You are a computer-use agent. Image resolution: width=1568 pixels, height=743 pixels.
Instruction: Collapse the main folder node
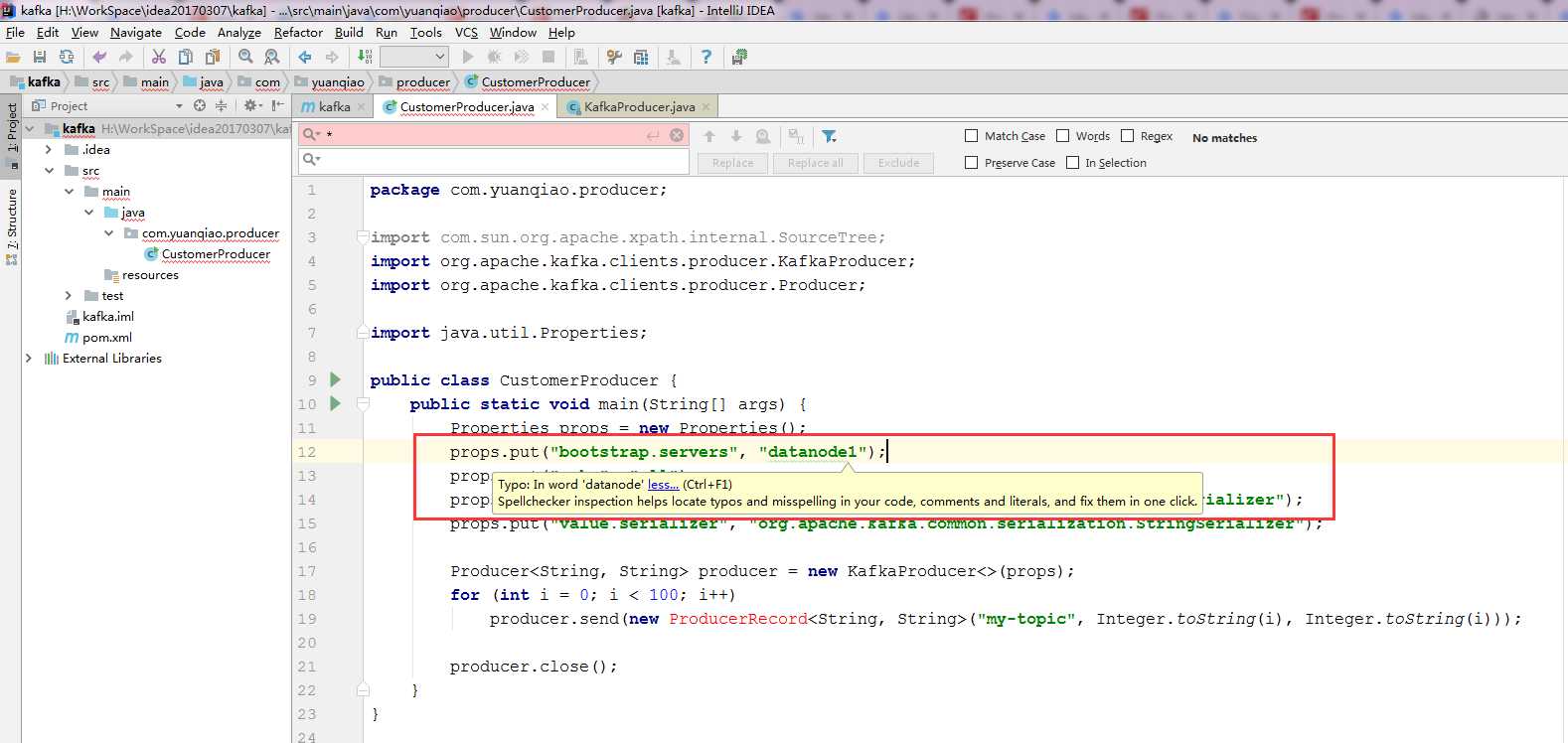pos(69,191)
